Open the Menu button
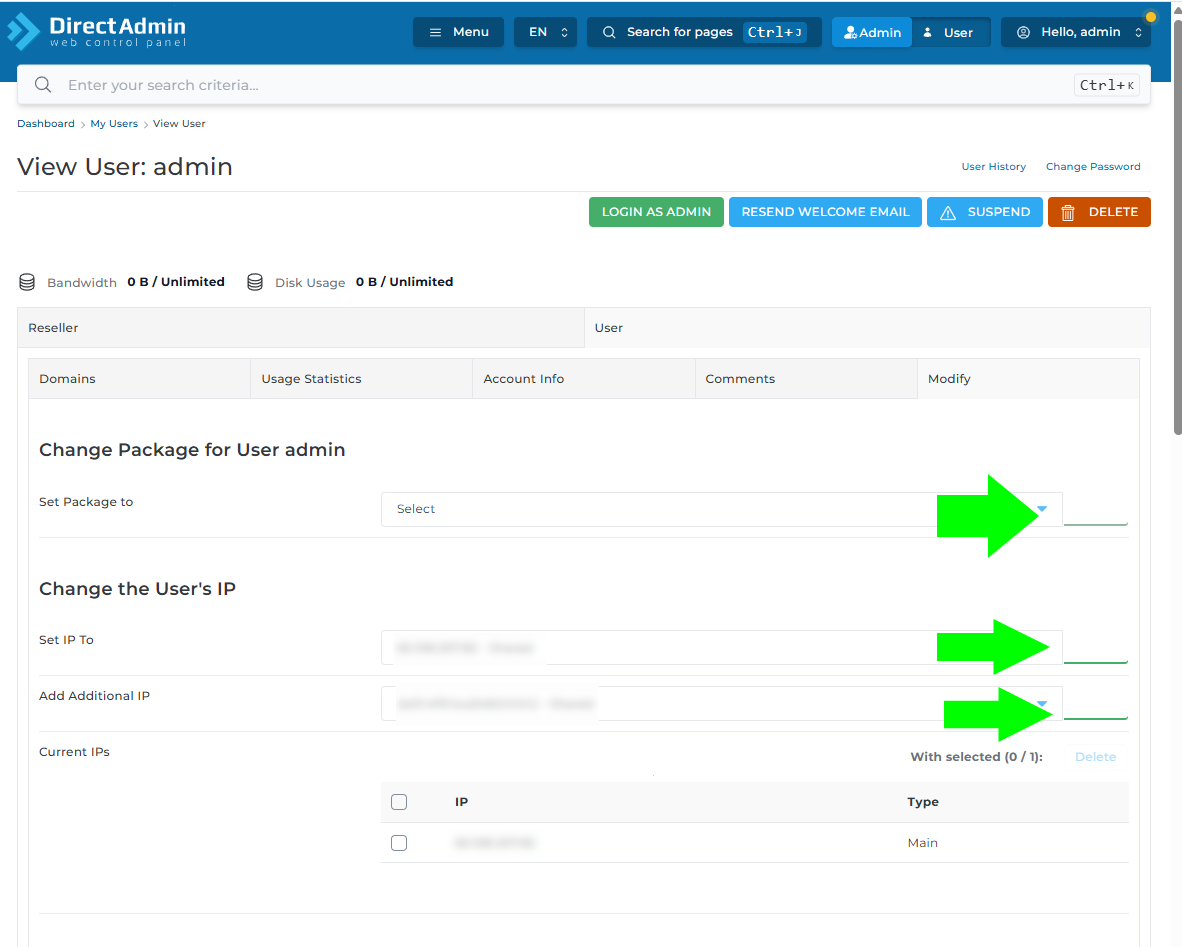This screenshot has width=1182, height=947. (458, 32)
